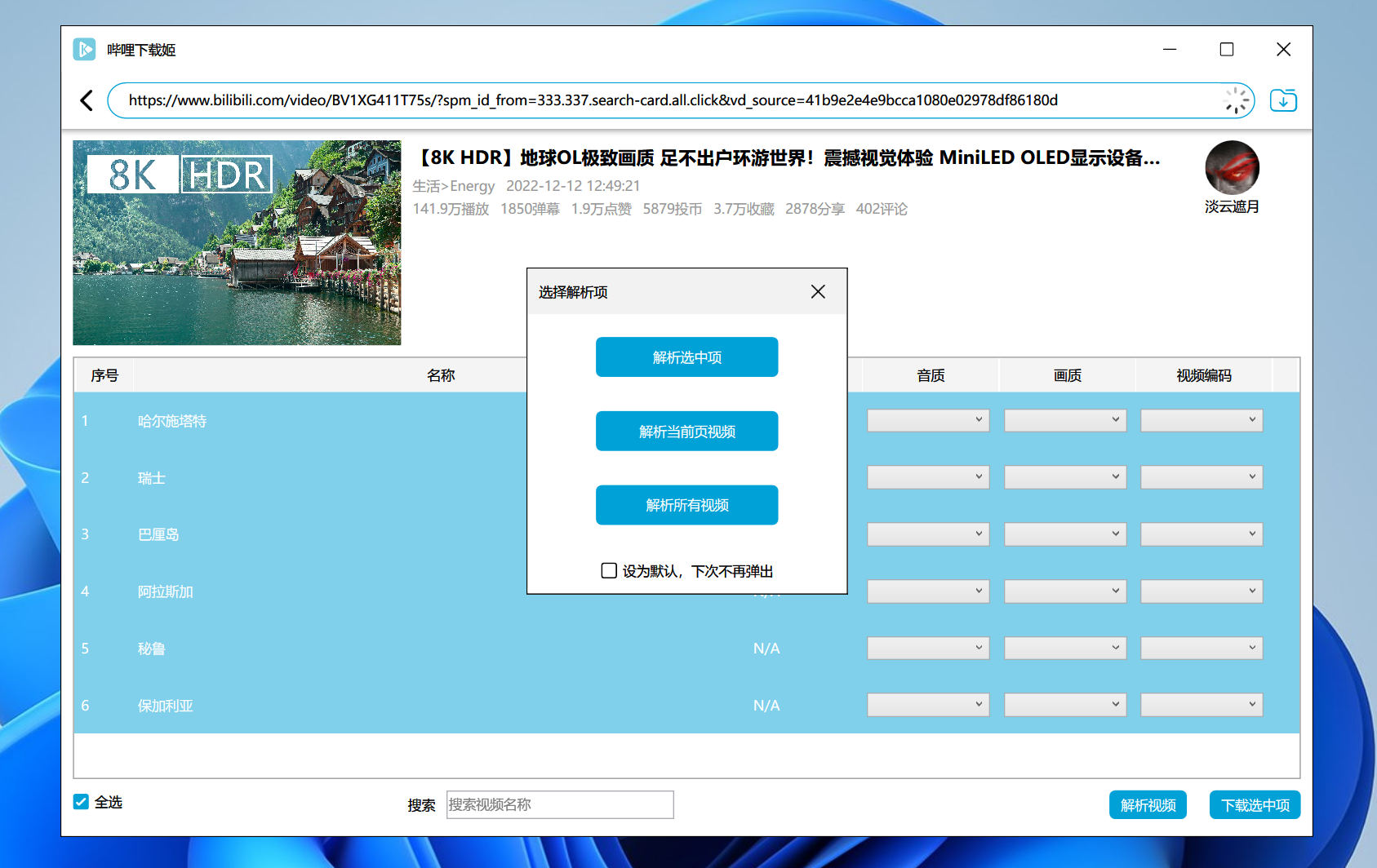Click the 141.9万播放 play count
The image size is (1377, 868).
(451, 209)
